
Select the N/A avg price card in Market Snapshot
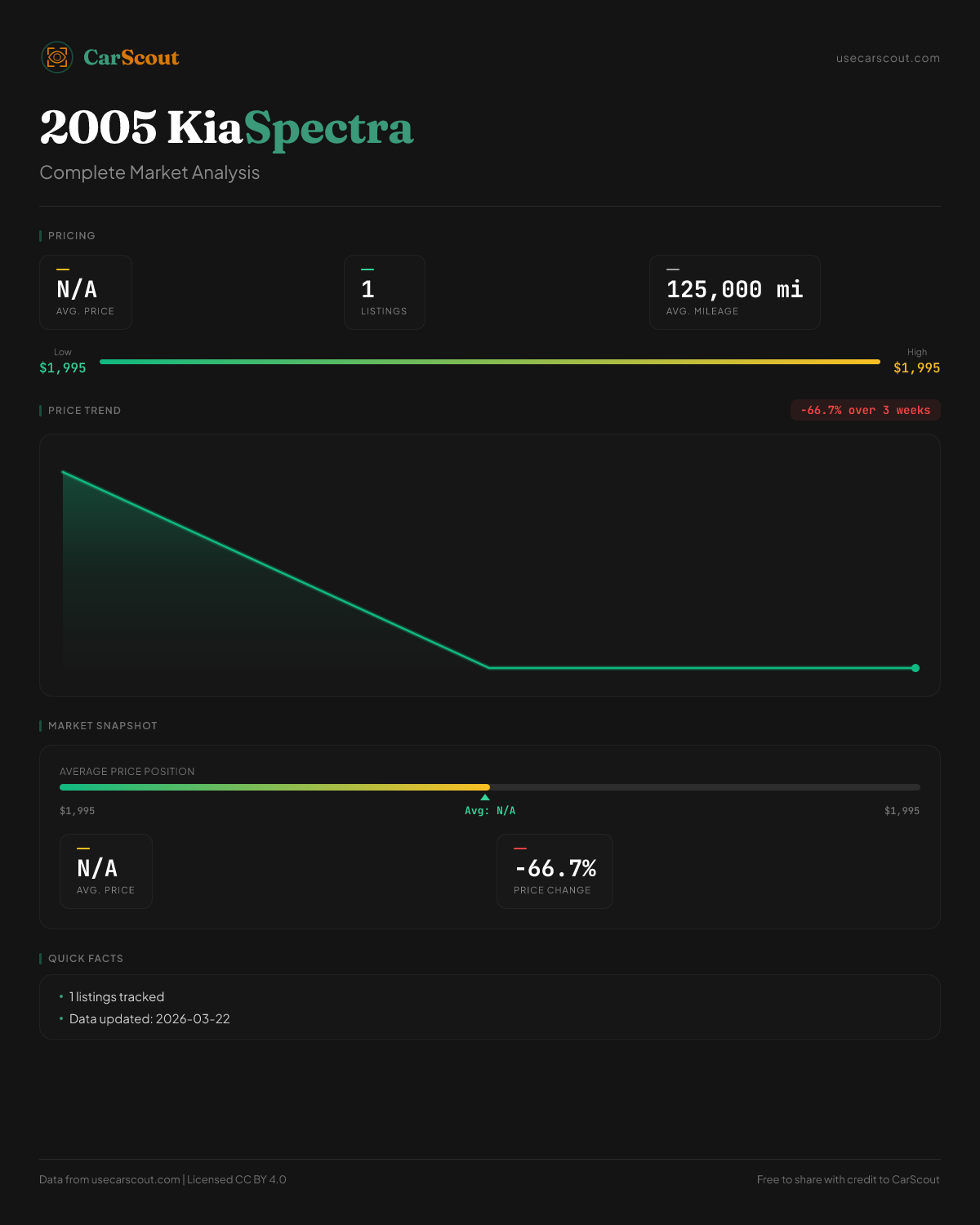point(106,871)
